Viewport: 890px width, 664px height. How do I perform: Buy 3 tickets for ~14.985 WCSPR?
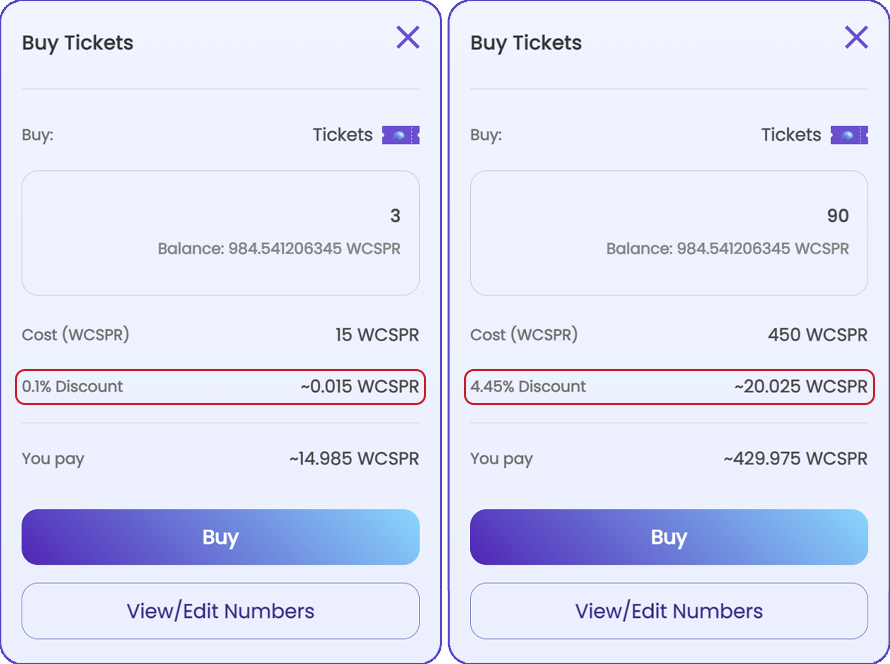coord(220,537)
